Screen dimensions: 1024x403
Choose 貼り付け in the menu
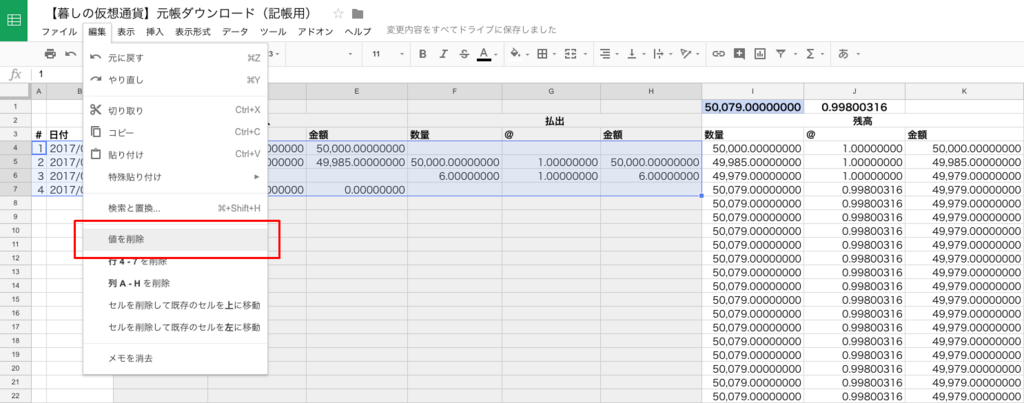(175, 155)
